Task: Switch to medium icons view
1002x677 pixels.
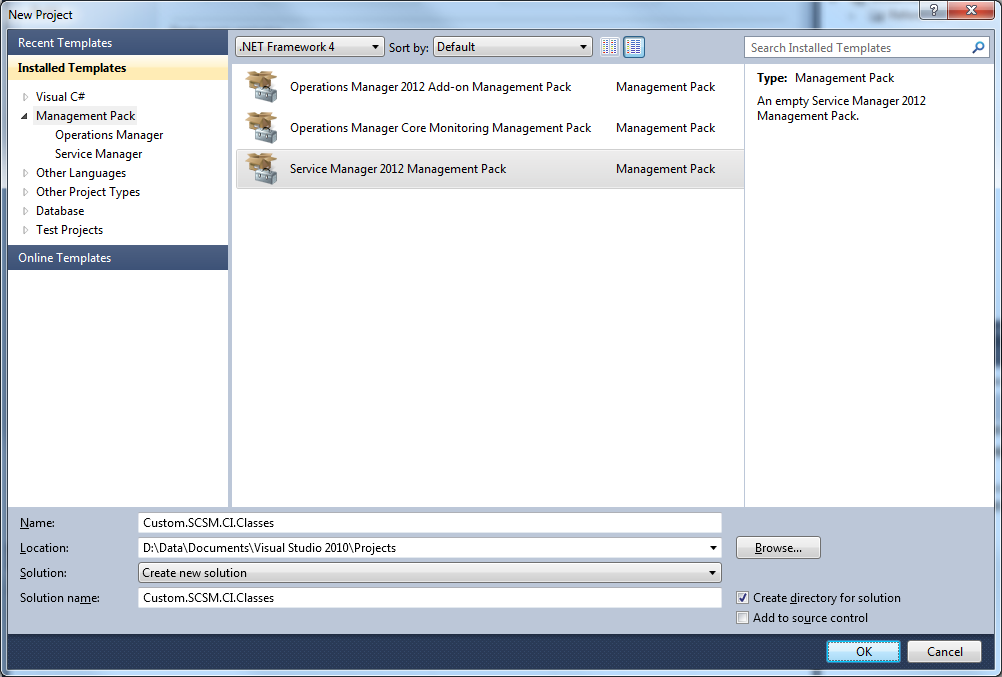Action: [634, 47]
